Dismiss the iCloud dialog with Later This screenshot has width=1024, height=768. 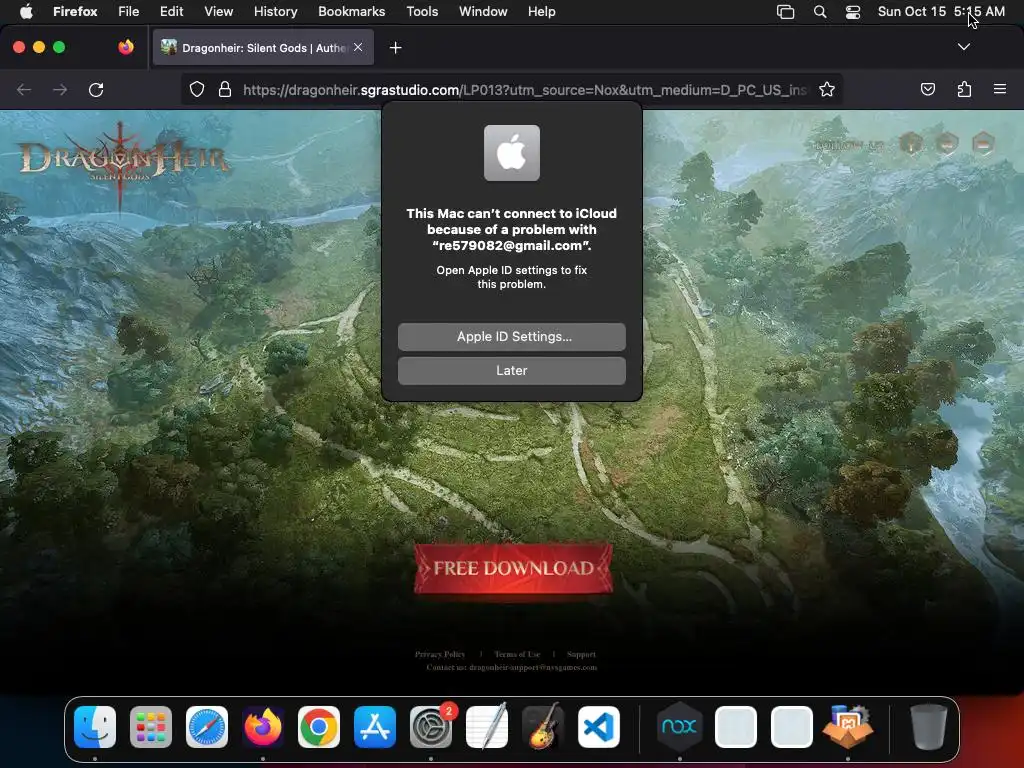[x=511, y=370]
